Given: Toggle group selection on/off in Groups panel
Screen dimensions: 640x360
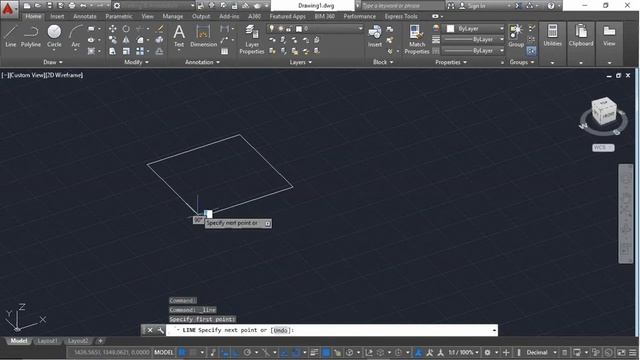Looking at the screenshot, I should (531, 51).
